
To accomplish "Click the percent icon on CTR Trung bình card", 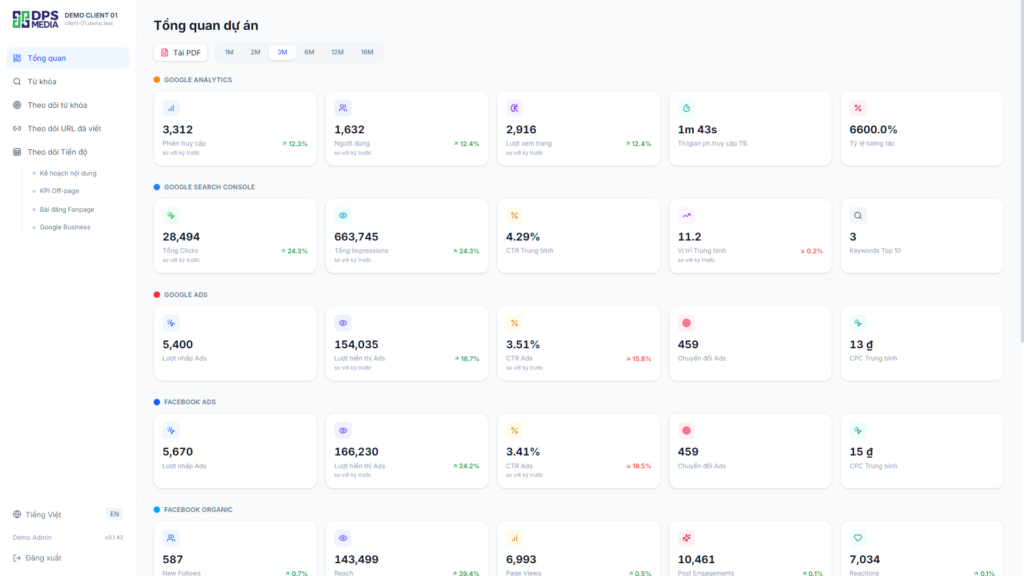I will tap(515, 216).
